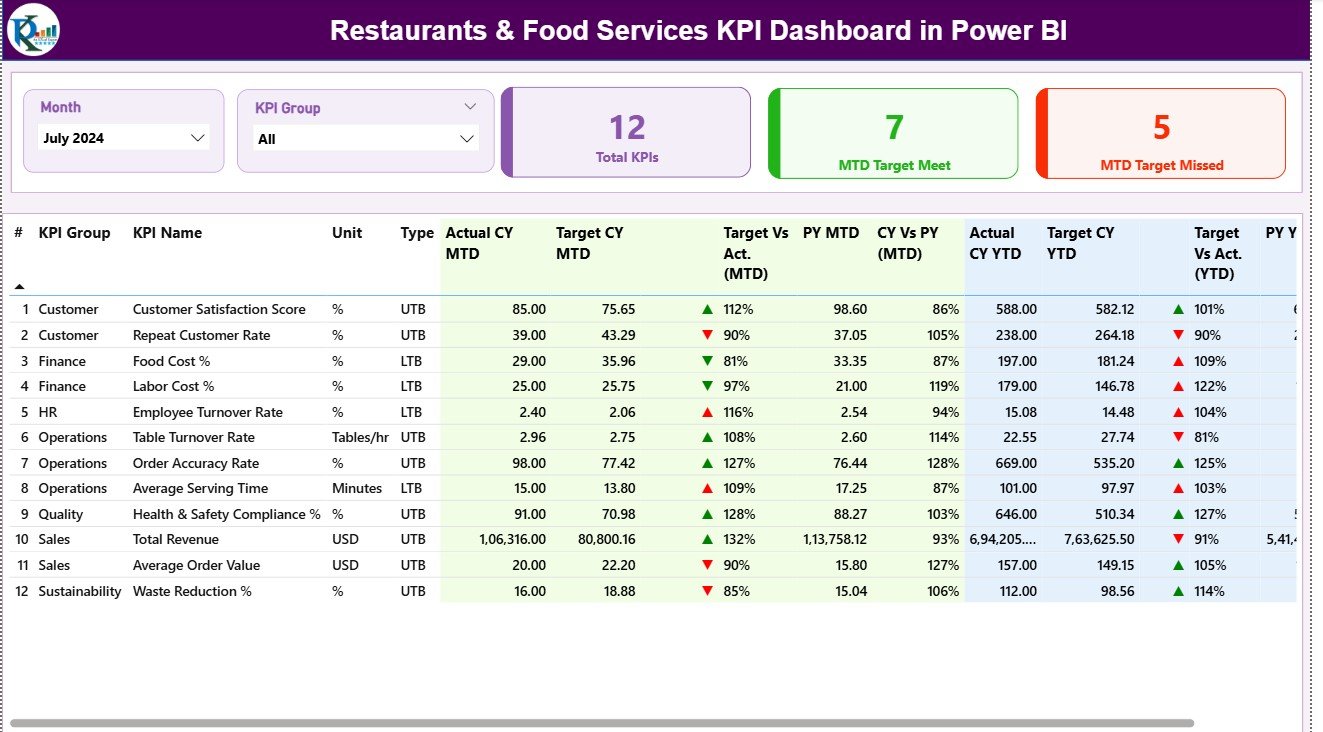The image size is (1323, 732).
Task: Click green down arrow for Food Cost % MTD
Action: (x=708, y=361)
